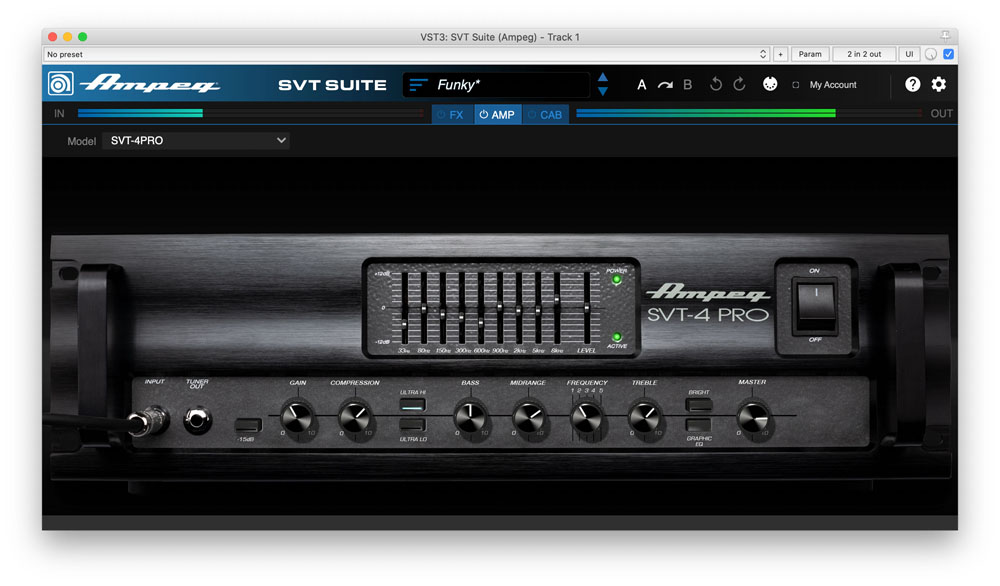Click the My Account link
Viewport: 1000px width, 586px height.
tap(832, 85)
